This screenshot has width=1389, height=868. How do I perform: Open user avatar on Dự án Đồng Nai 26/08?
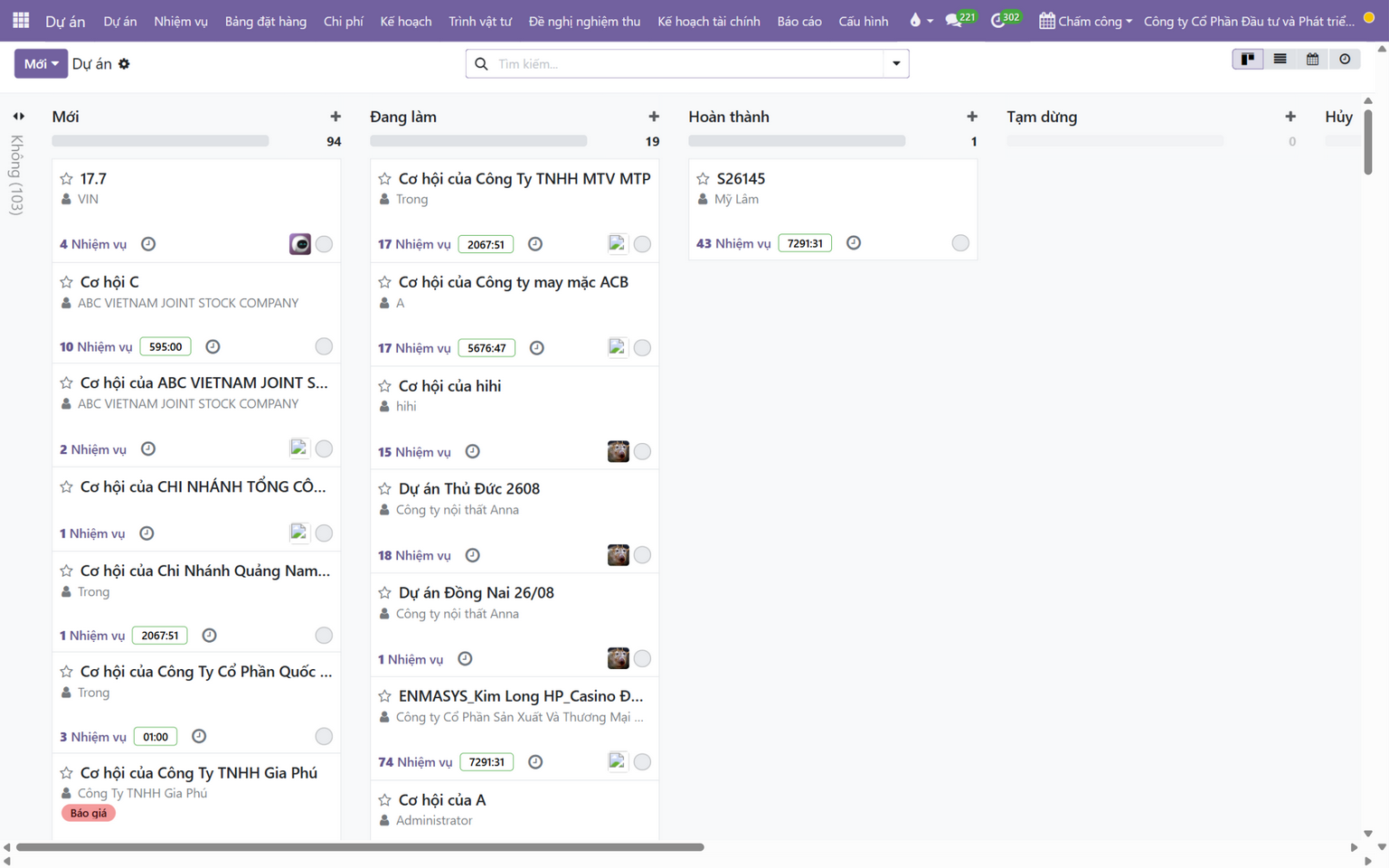click(619, 658)
